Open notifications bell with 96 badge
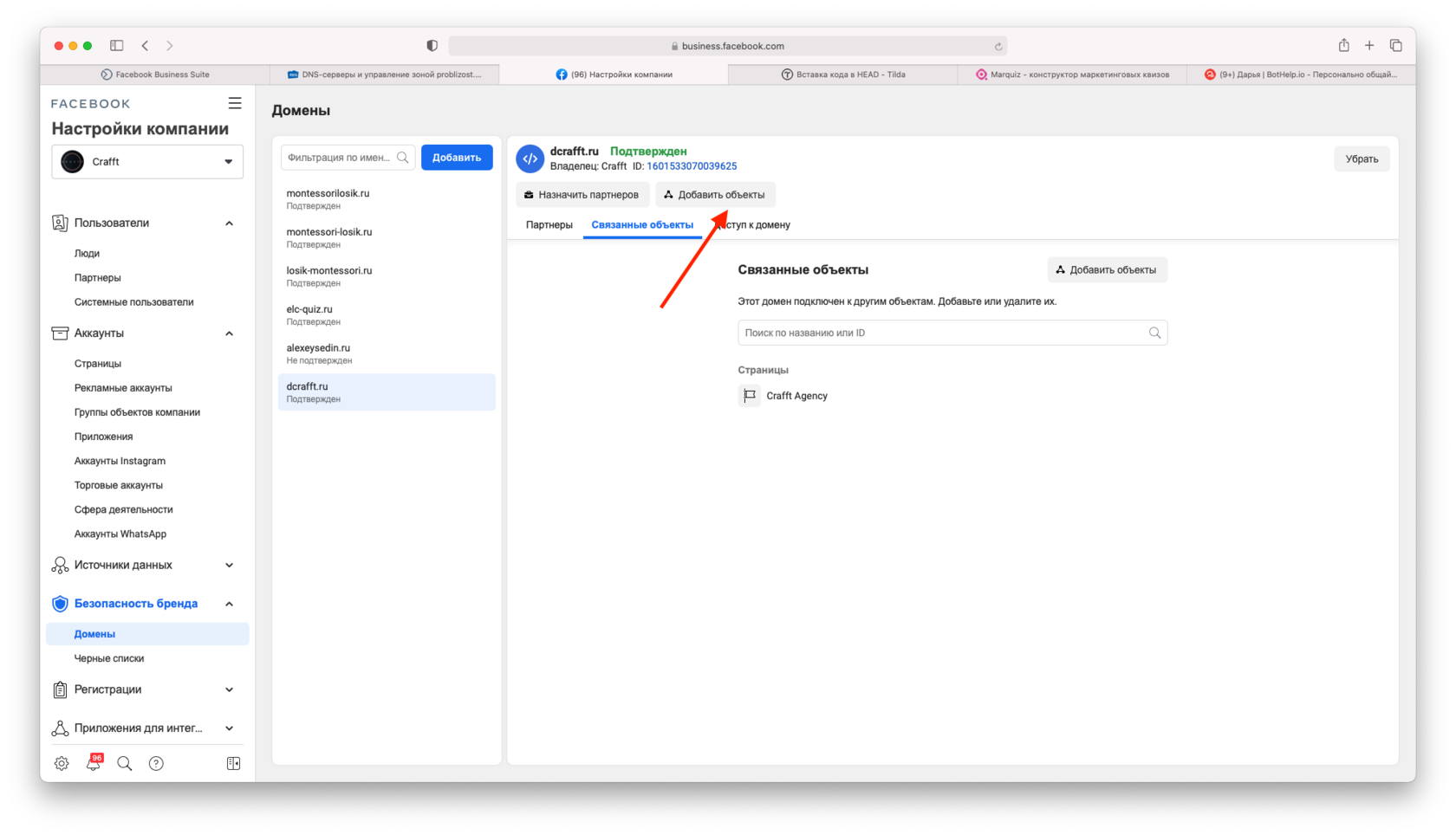Viewport: 1456px width, 835px height. click(94, 763)
